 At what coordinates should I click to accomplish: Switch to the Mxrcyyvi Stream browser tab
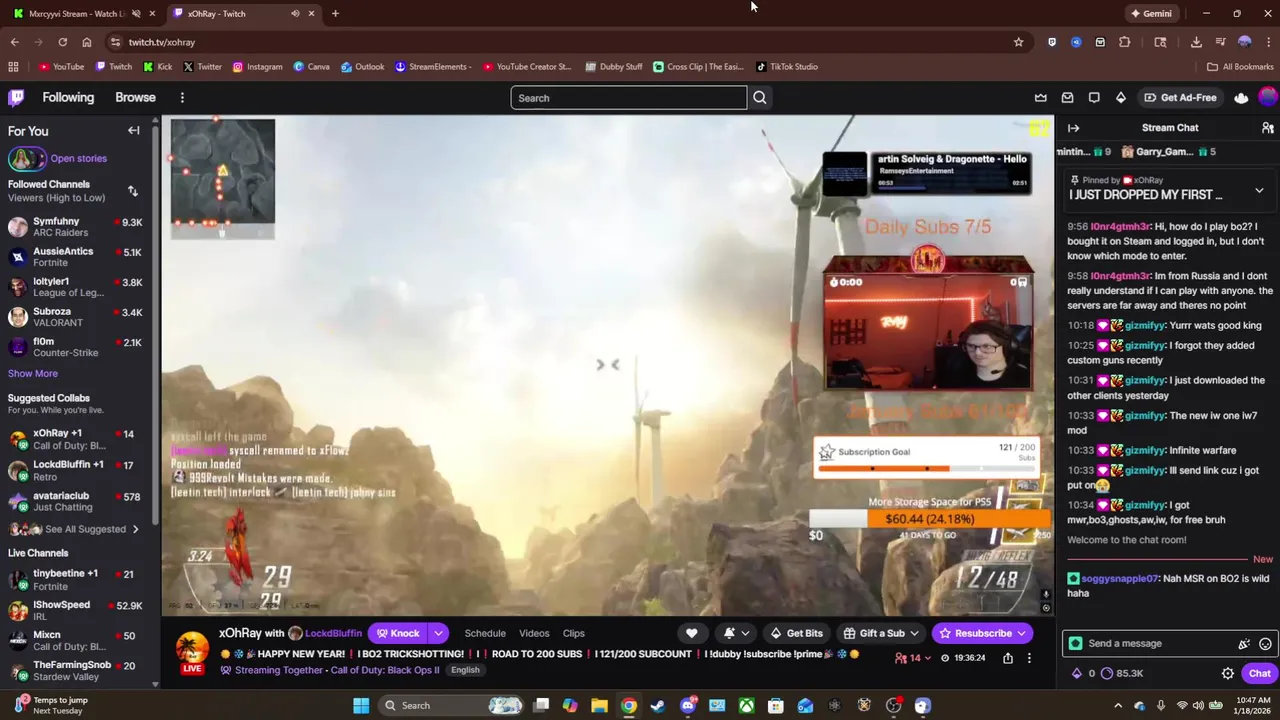84,14
